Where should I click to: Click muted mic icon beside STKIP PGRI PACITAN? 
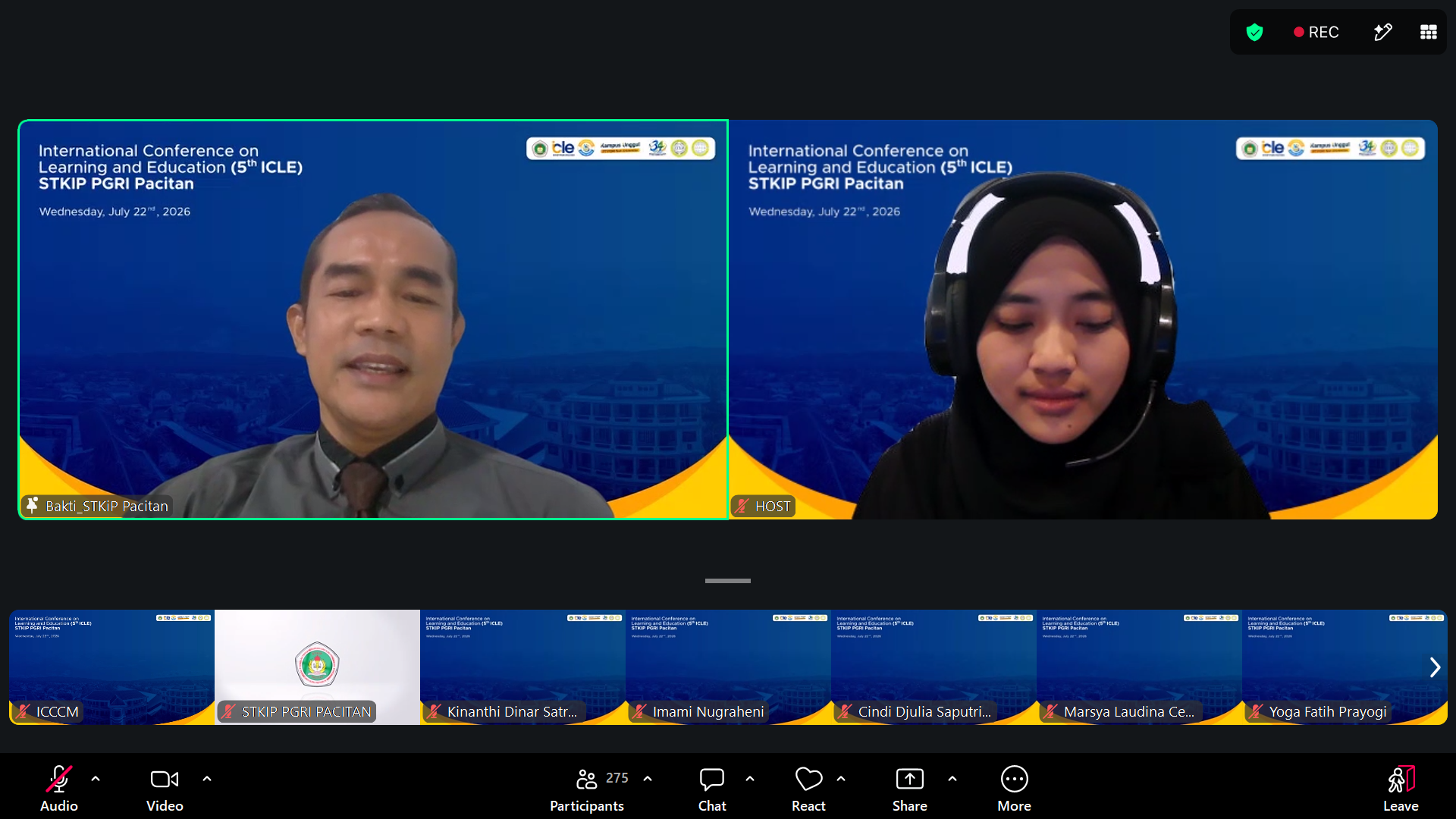point(228,711)
